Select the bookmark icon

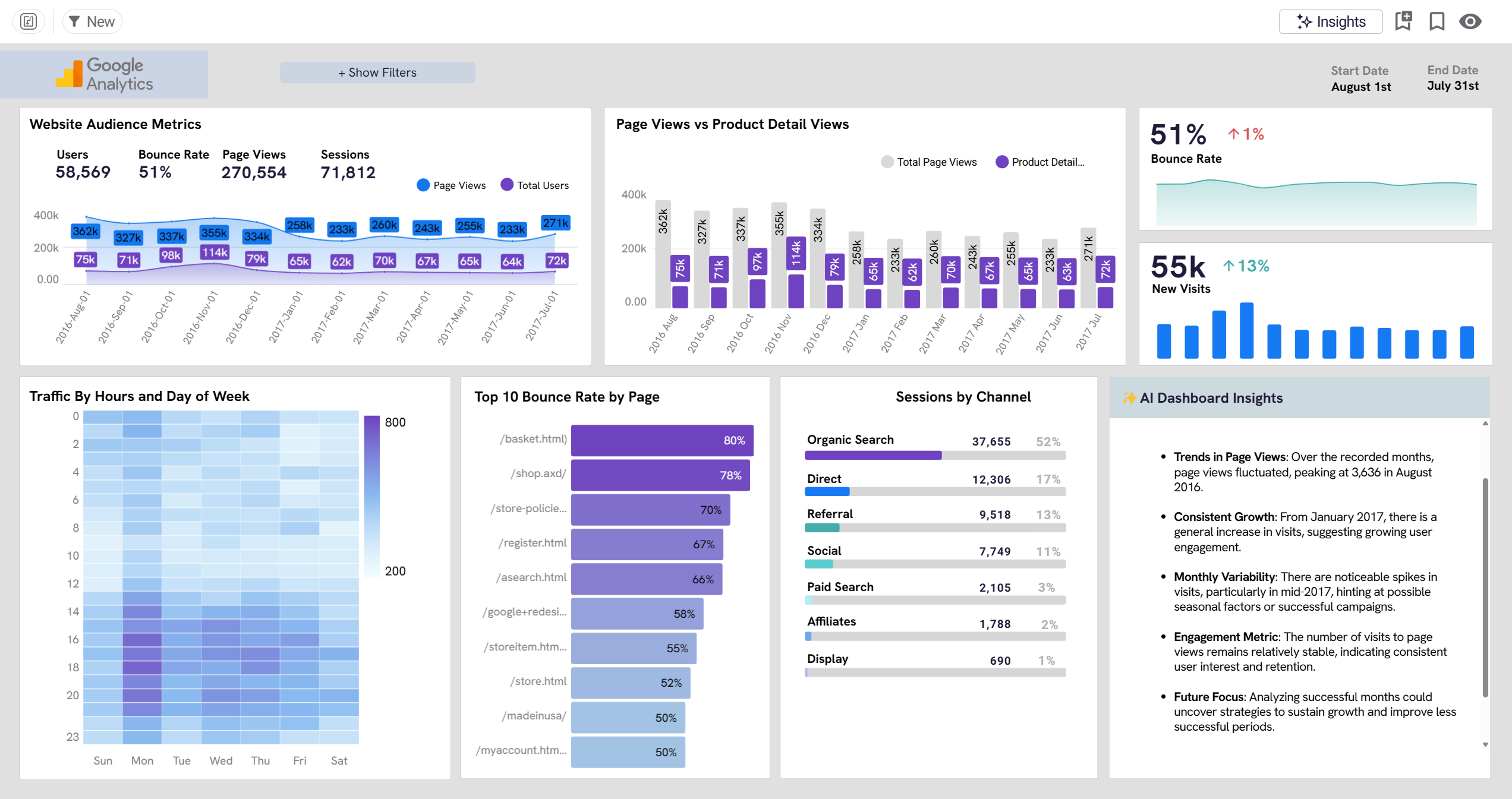[1437, 21]
